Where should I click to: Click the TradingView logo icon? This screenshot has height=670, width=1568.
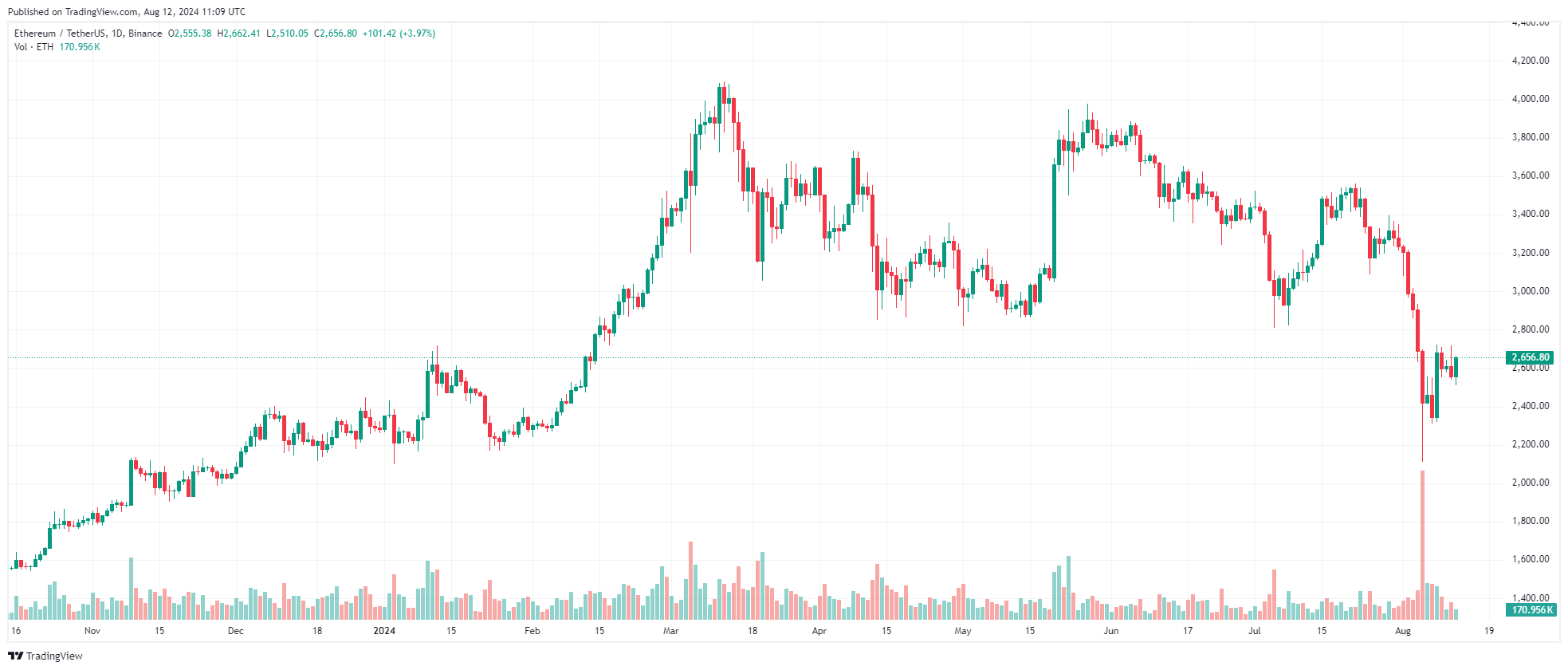(x=15, y=656)
